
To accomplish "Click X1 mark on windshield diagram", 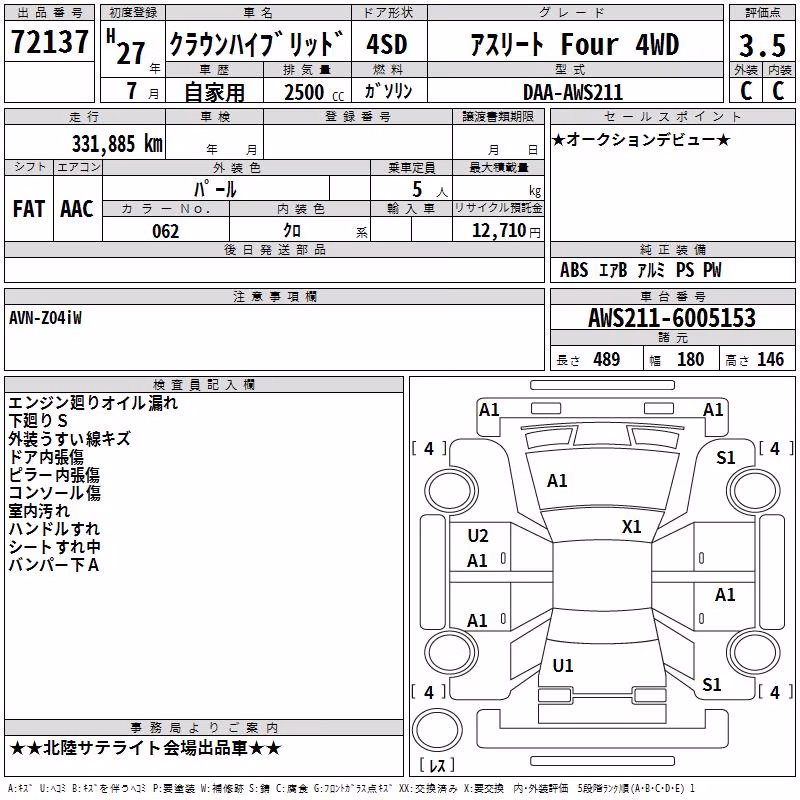I will [x=632, y=527].
